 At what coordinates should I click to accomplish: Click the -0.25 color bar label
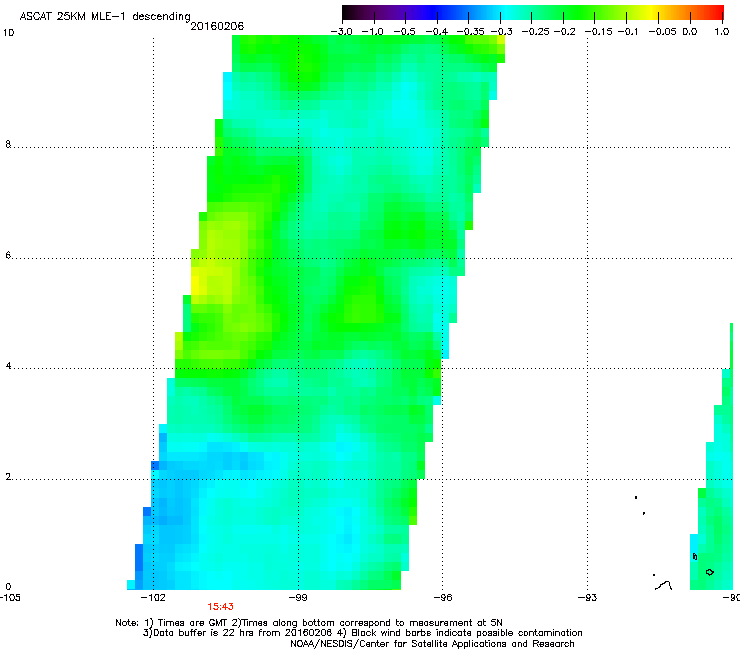click(536, 32)
